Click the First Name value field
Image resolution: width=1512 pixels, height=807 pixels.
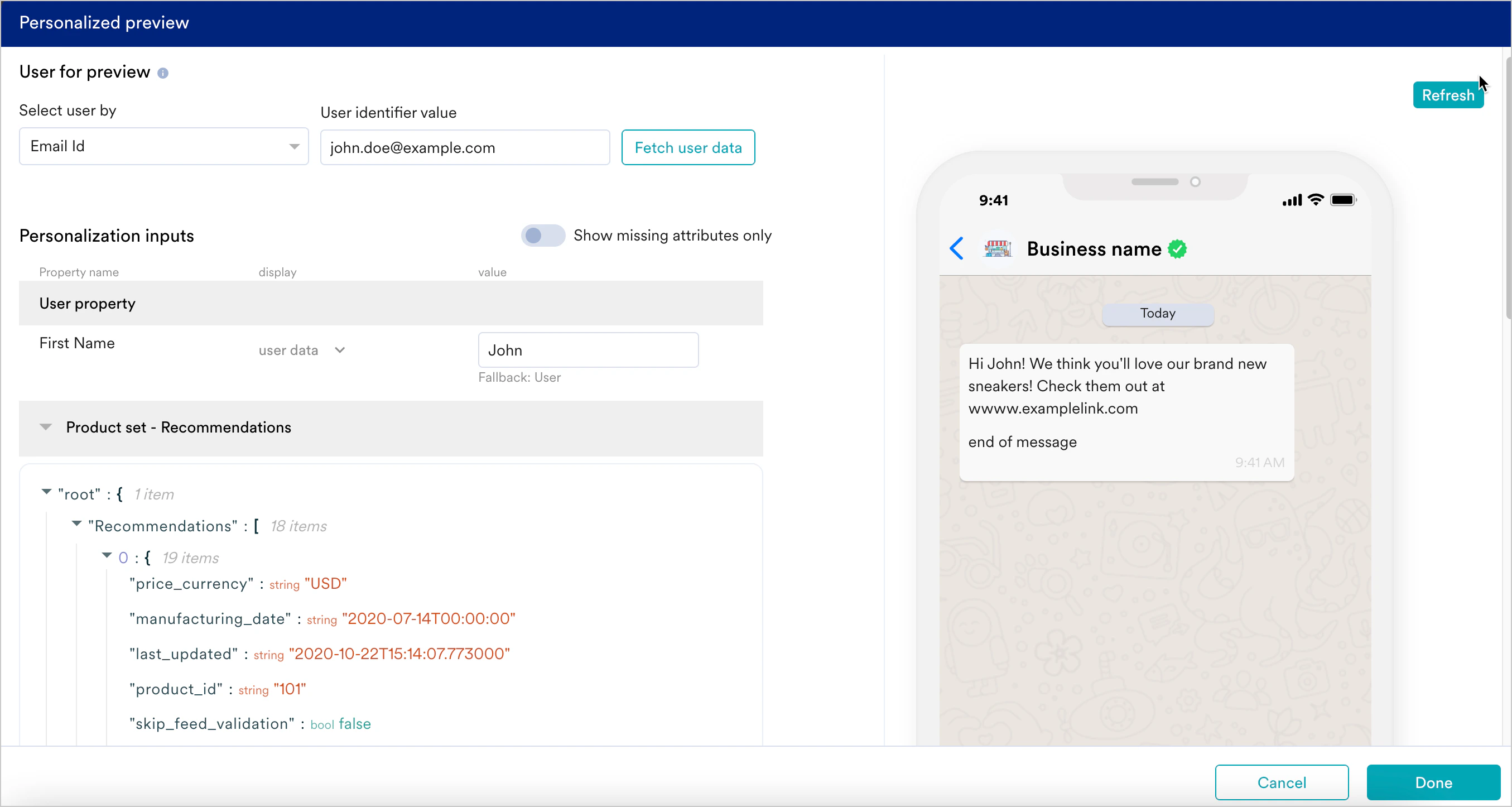(588, 350)
